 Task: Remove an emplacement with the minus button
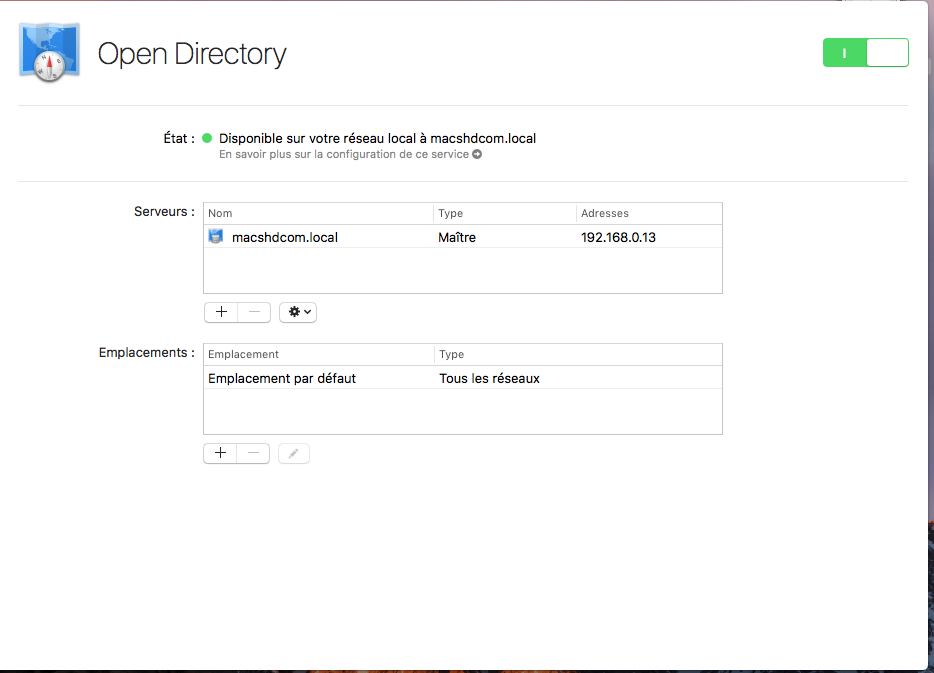tap(253, 453)
